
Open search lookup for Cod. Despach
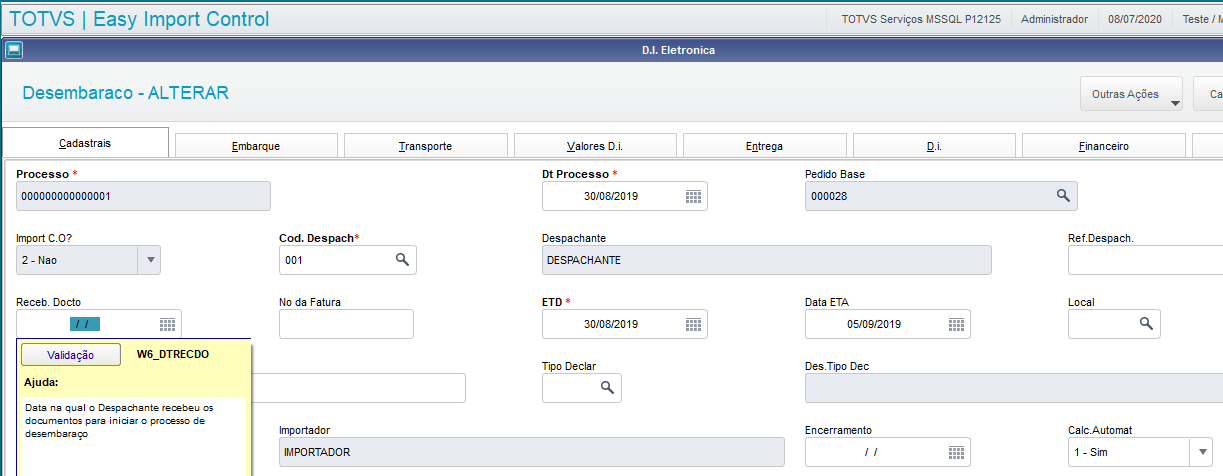(402, 260)
